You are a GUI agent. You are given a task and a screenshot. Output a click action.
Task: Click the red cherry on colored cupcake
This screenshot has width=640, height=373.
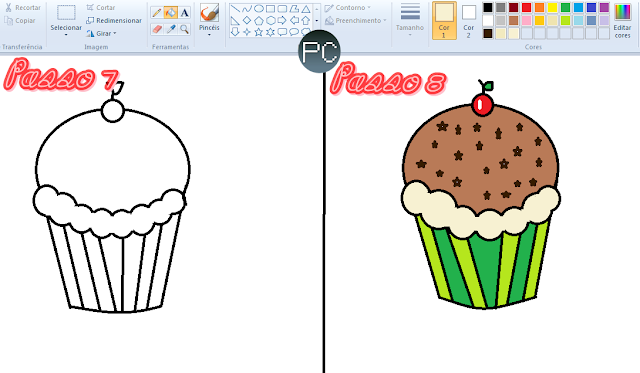coord(483,104)
